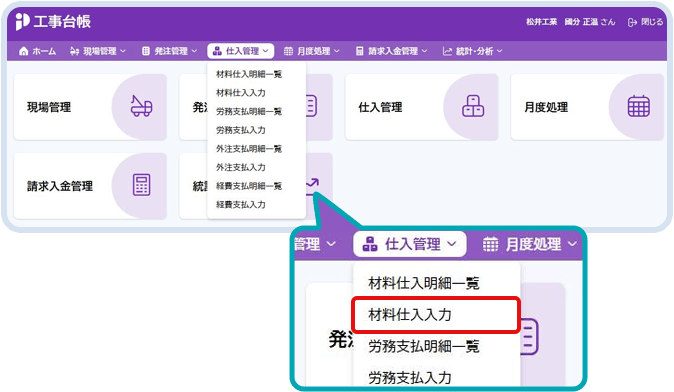The image size is (674, 392).
Task: Click trend arrow icon on the 統計 card
Action: pos(312,186)
